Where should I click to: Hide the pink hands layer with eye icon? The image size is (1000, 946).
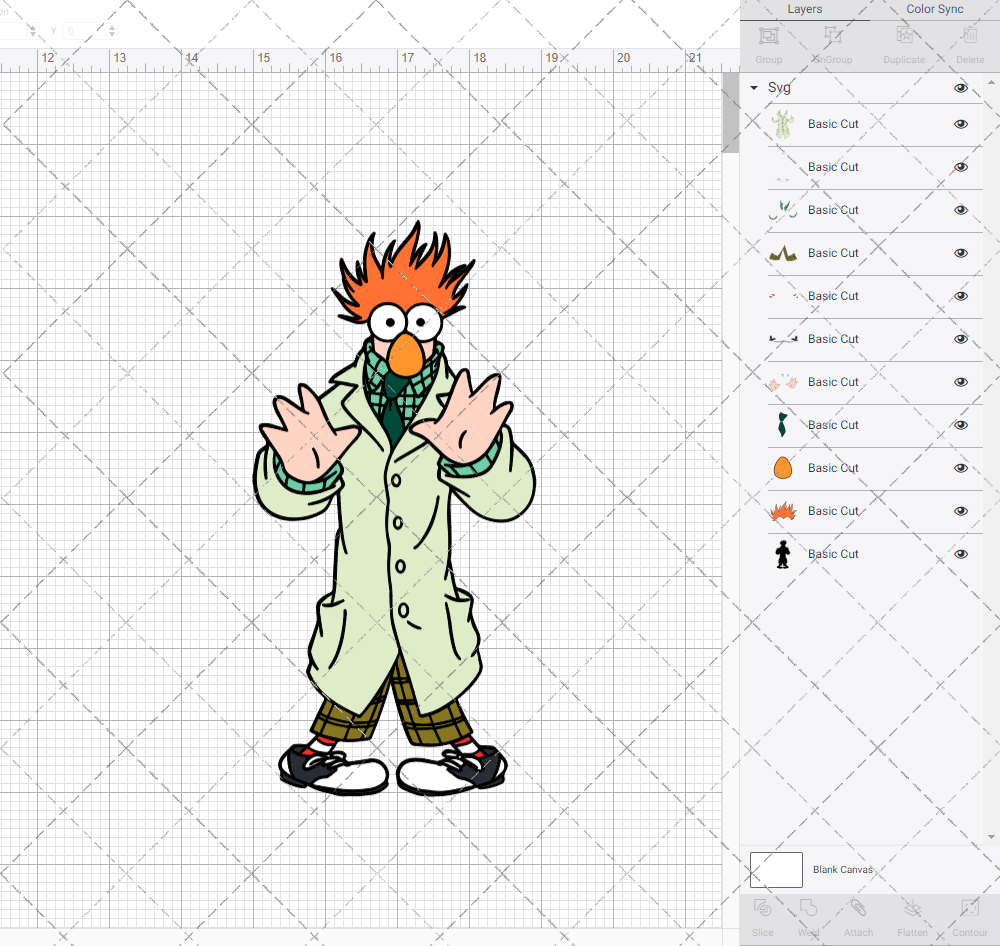click(x=960, y=382)
